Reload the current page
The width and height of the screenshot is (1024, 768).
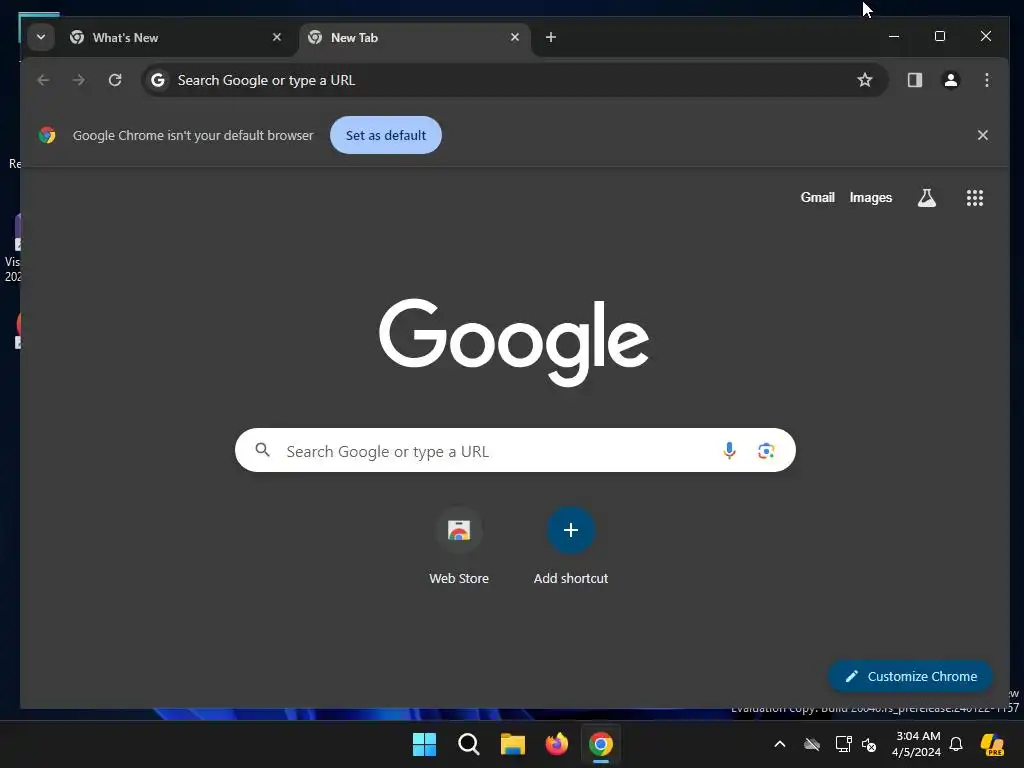[x=115, y=80]
